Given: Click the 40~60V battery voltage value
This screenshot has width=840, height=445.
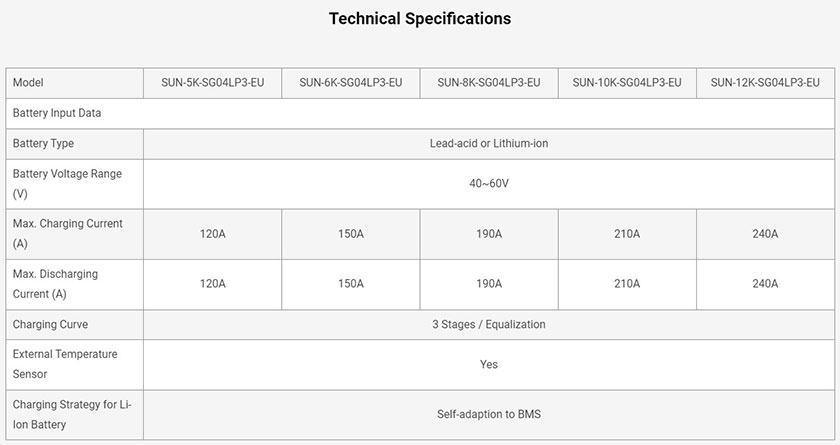Looking at the screenshot, I should pos(489,184).
